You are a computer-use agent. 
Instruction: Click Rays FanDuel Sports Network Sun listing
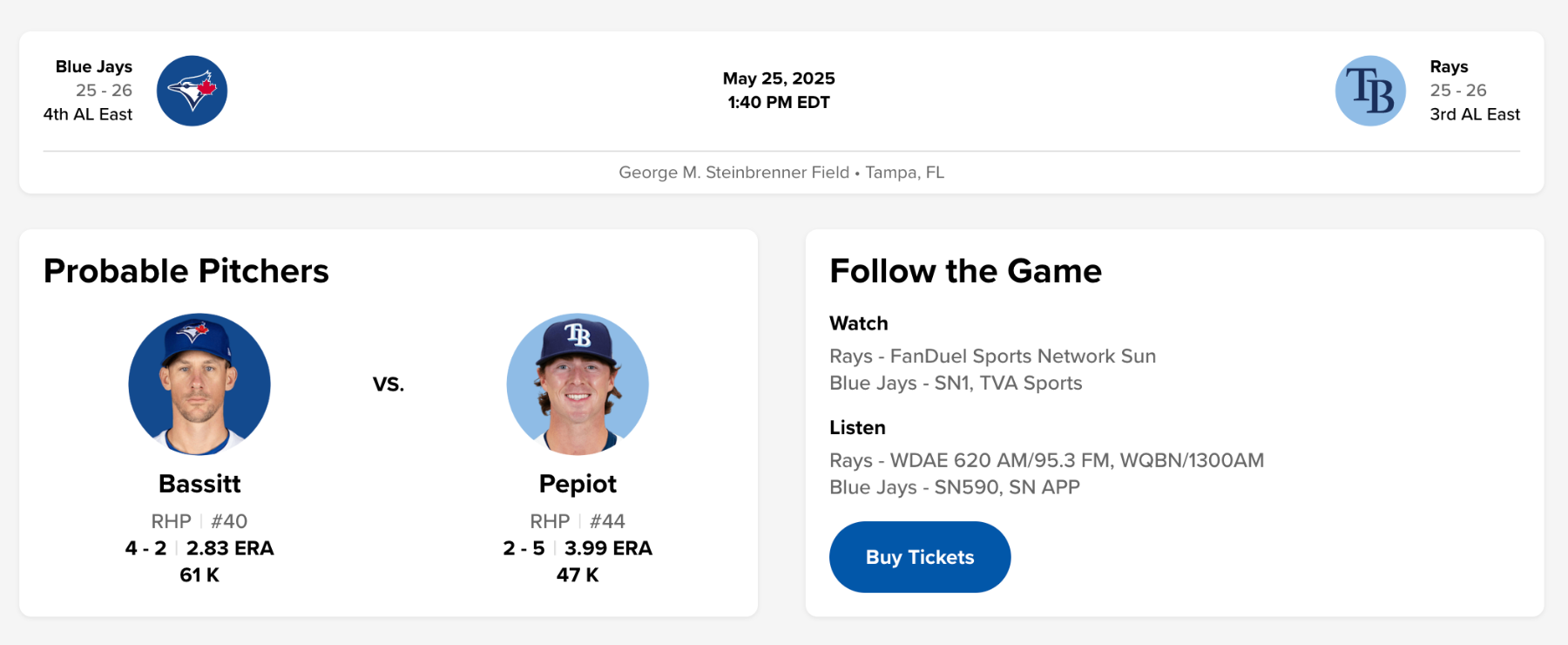pos(992,356)
